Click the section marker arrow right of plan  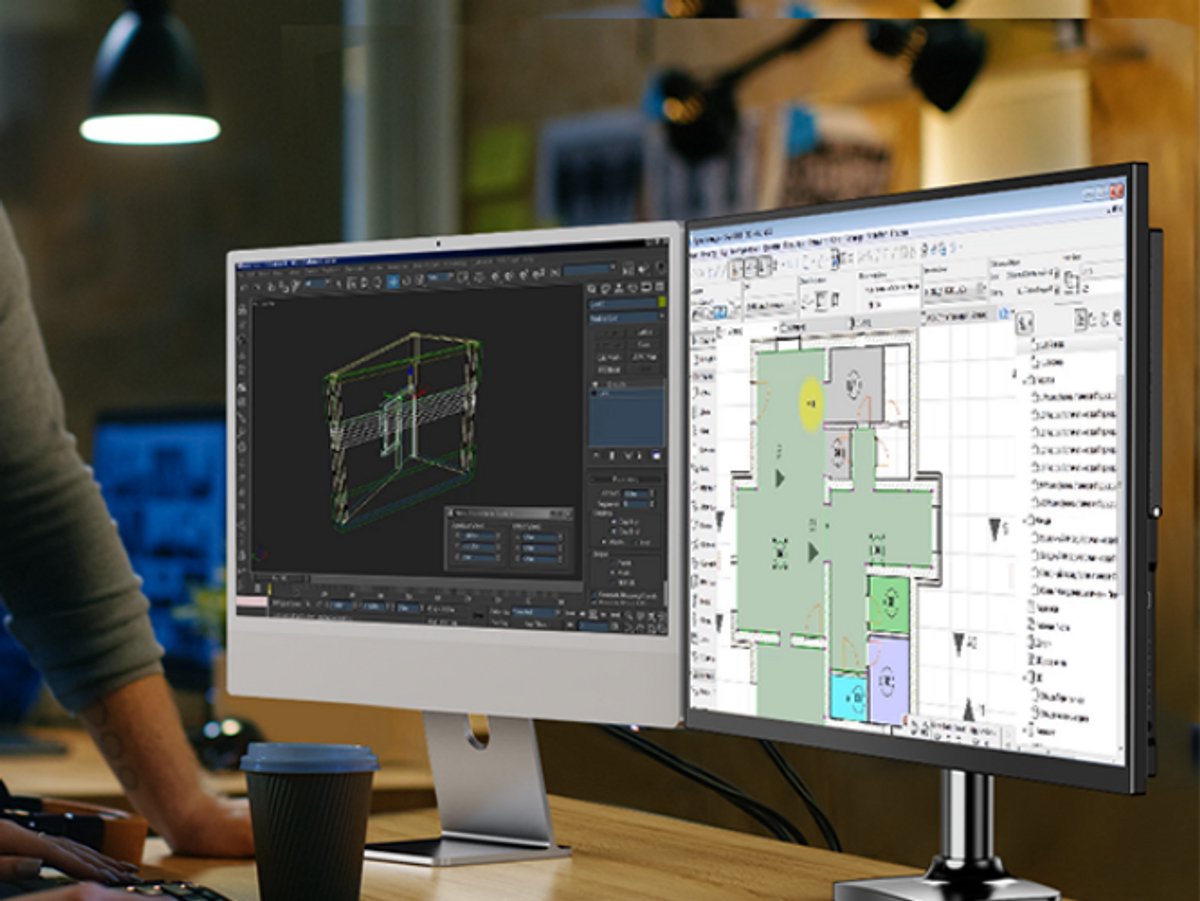(x=994, y=529)
